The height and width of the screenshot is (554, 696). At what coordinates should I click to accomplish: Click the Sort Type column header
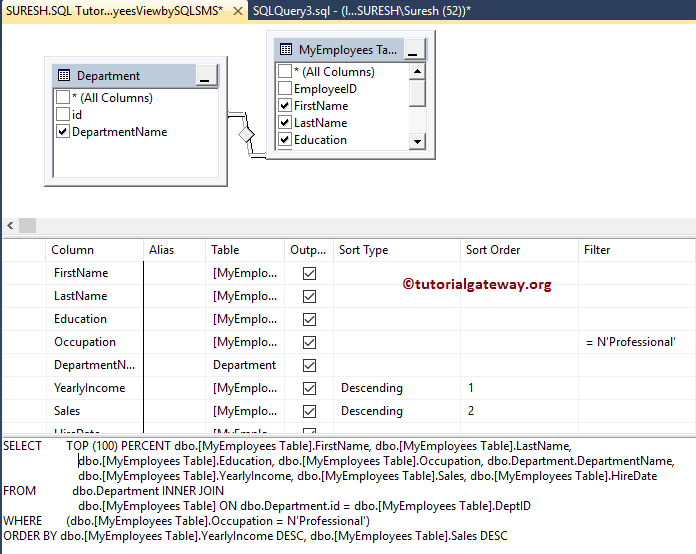pyautogui.click(x=397, y=250)
